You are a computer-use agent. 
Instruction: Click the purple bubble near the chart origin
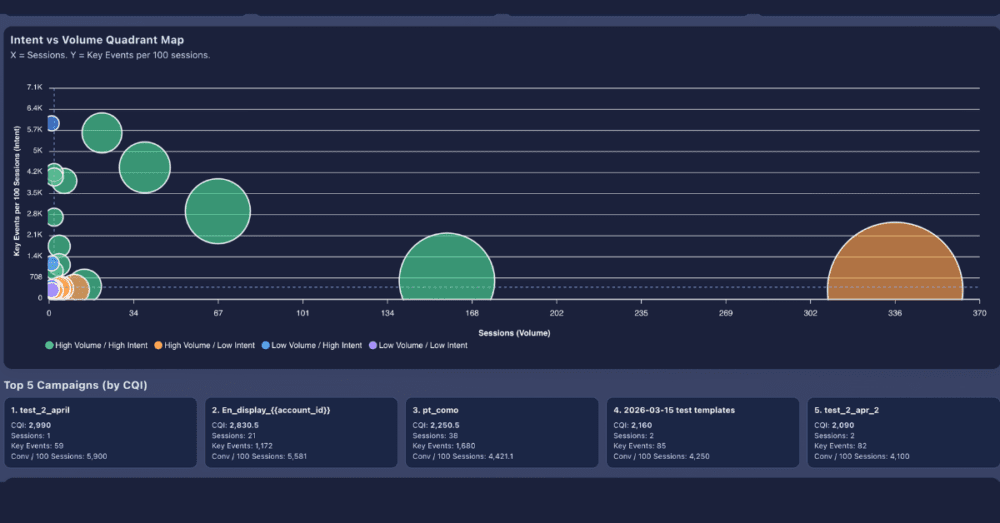click(51, 290)
